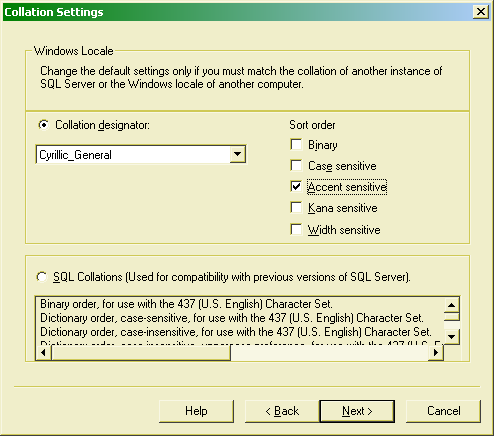The width and height of the screenshot is (494, 436).
Task: Open Help for Collation Settings
Action: point(196,411)
